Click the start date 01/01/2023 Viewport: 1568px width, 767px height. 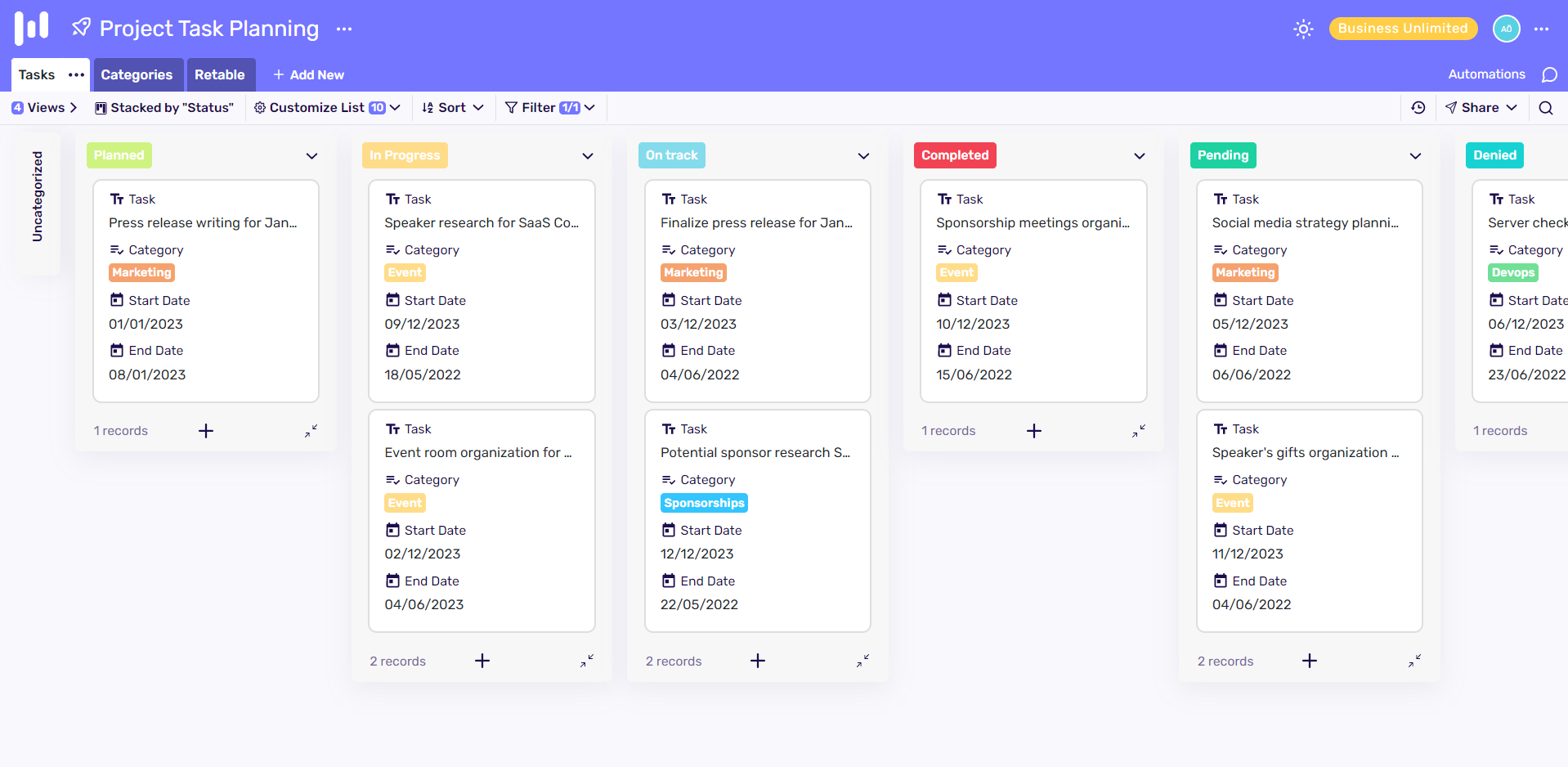coord(146,325)
